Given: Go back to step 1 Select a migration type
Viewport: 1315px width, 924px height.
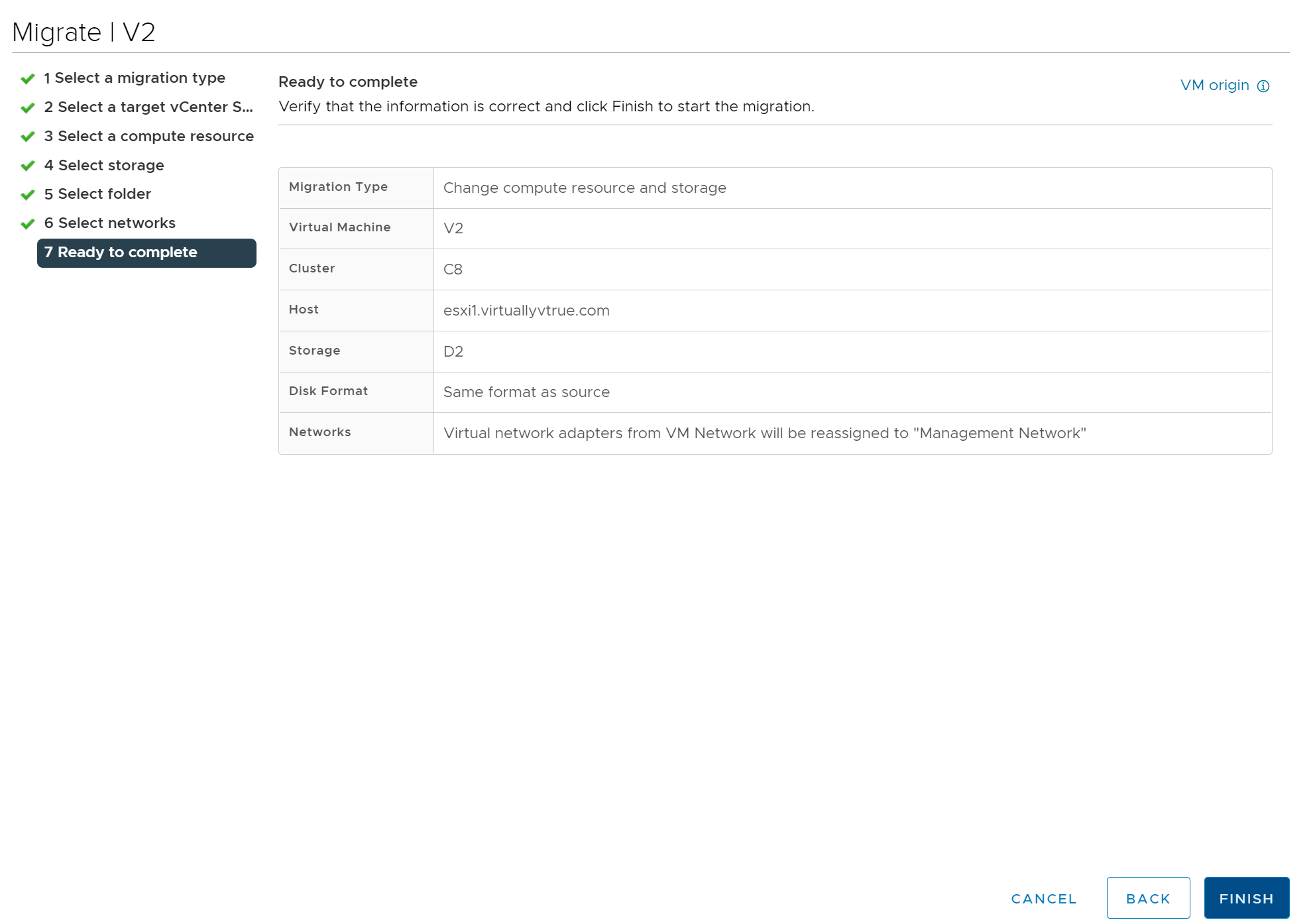Looking at the screenshot, I should (x=134, y=78).
